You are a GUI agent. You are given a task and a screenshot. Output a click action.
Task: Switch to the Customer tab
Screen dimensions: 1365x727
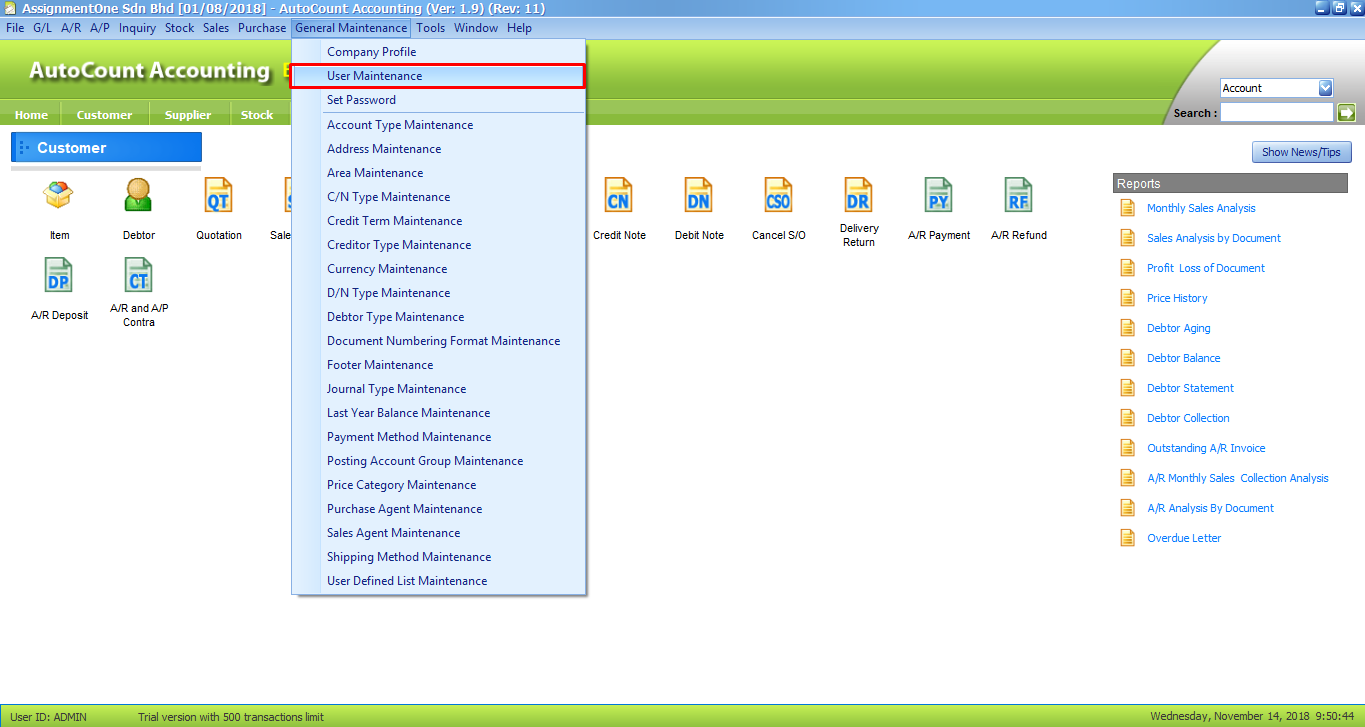105,114
